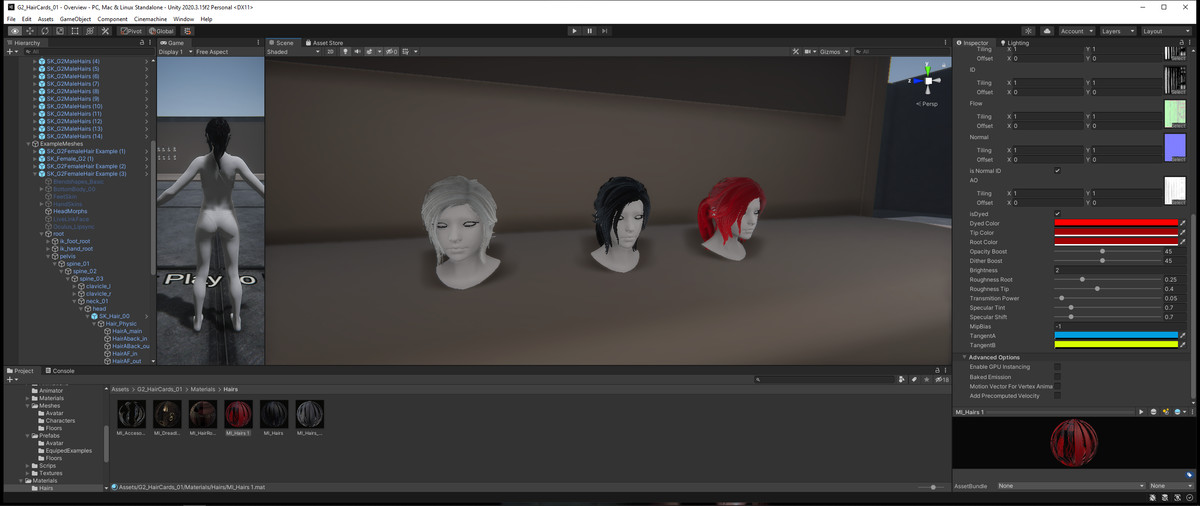This screenshot has width=1200, height=506.
Task: Toggle the IsDyed checkbox
Action: click(1058, 214)
